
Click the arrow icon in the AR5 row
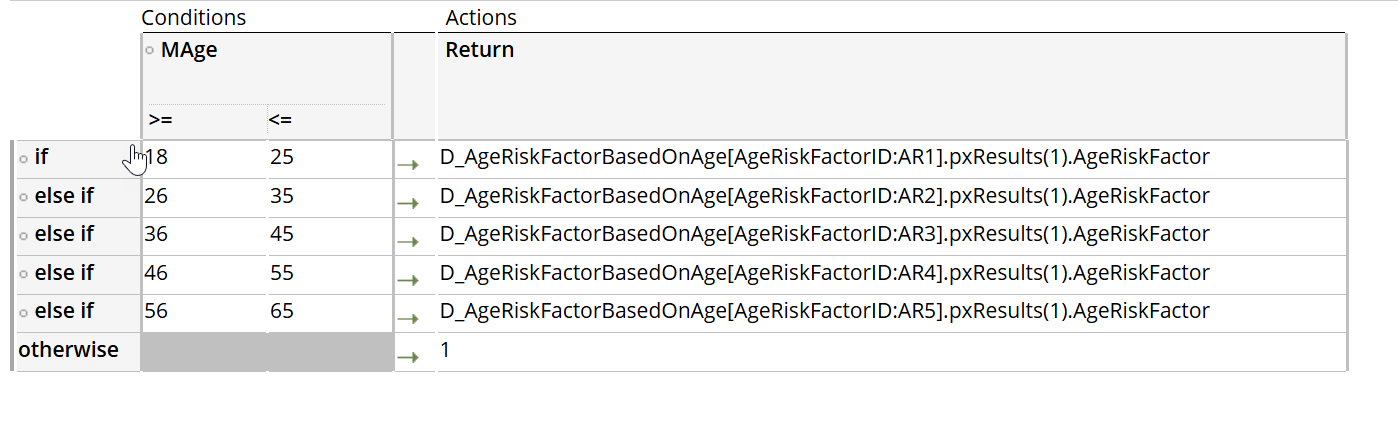[407, 318]
